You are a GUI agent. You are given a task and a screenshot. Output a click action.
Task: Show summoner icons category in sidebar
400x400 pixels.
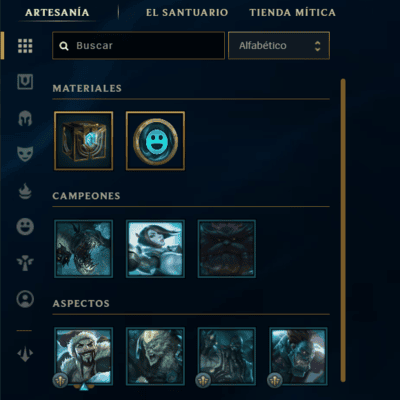click(x=25, y=299)
